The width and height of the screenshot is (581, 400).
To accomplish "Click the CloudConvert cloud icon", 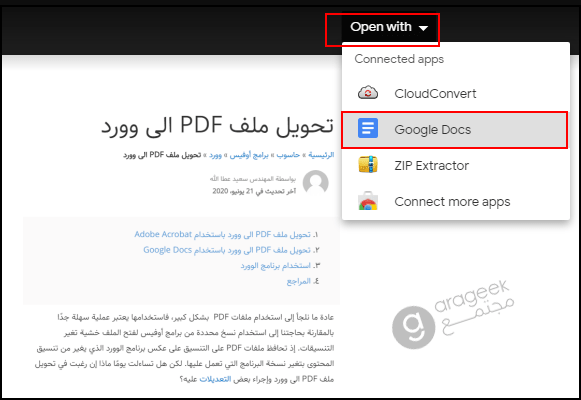I will tap(368, 93).
